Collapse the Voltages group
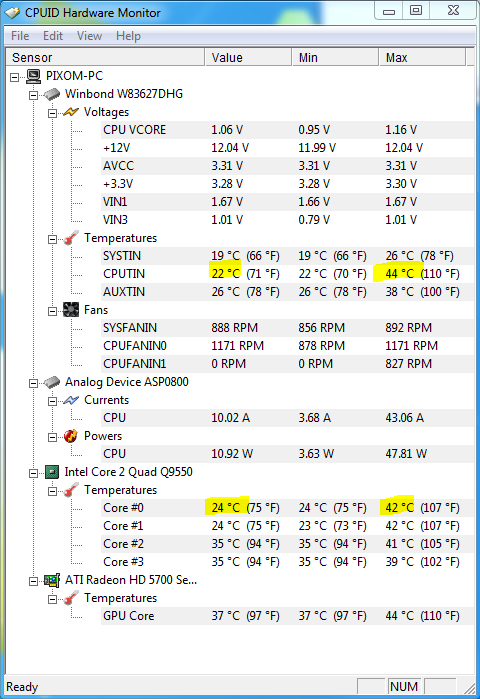This screenshot has width=480, height=699. [x=52, y=113]
